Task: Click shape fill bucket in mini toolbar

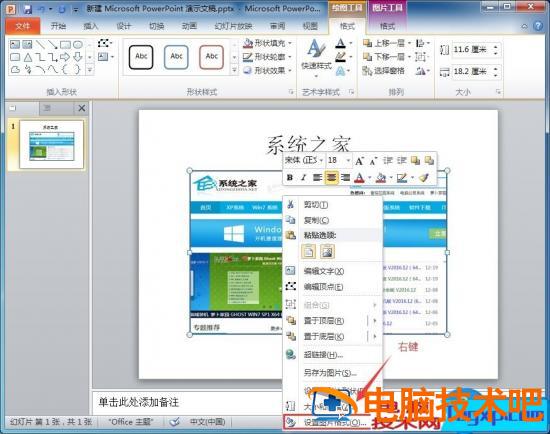Action: (x=381, y=178)
